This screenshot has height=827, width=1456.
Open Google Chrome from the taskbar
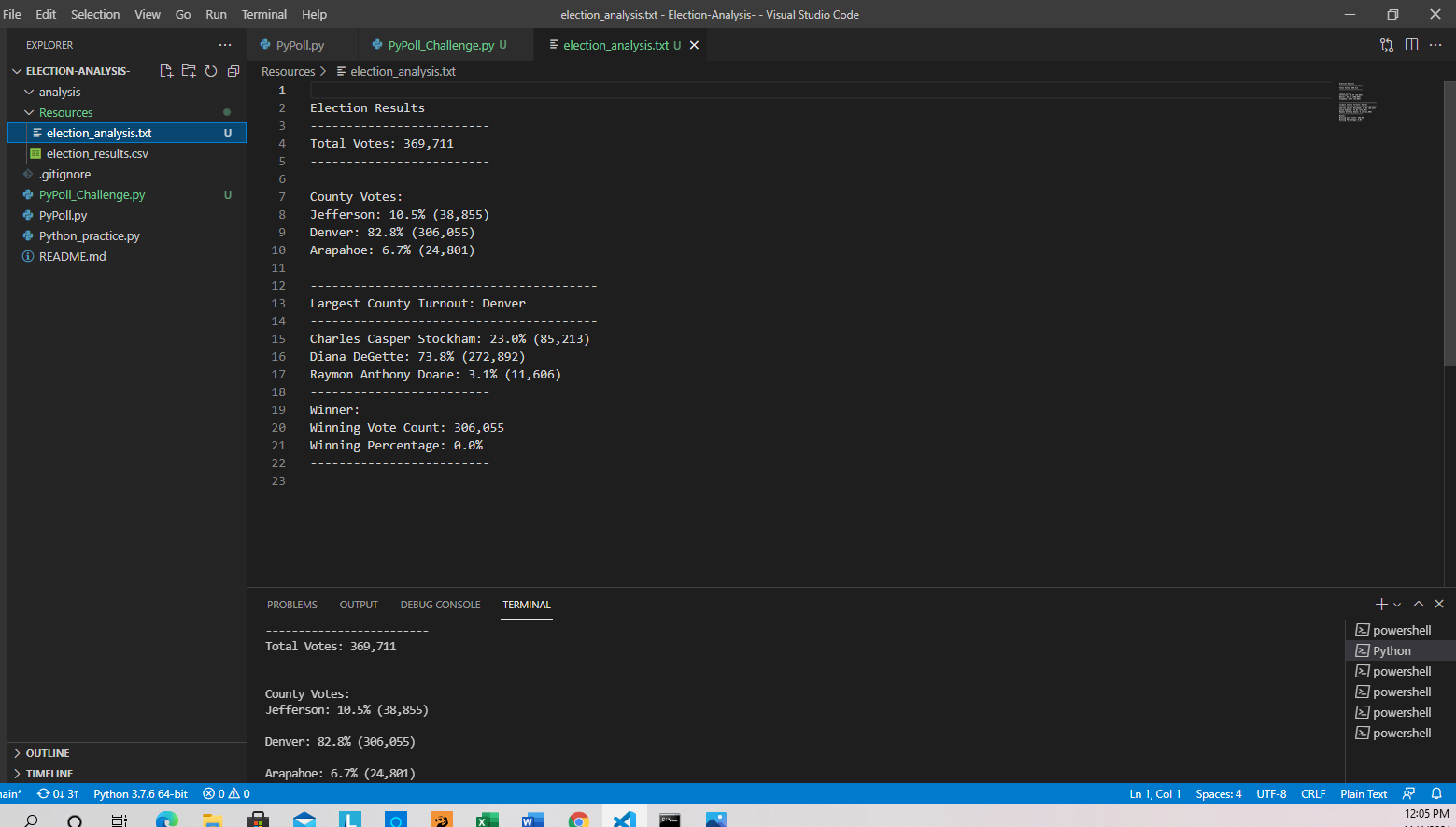coord(579,820)
